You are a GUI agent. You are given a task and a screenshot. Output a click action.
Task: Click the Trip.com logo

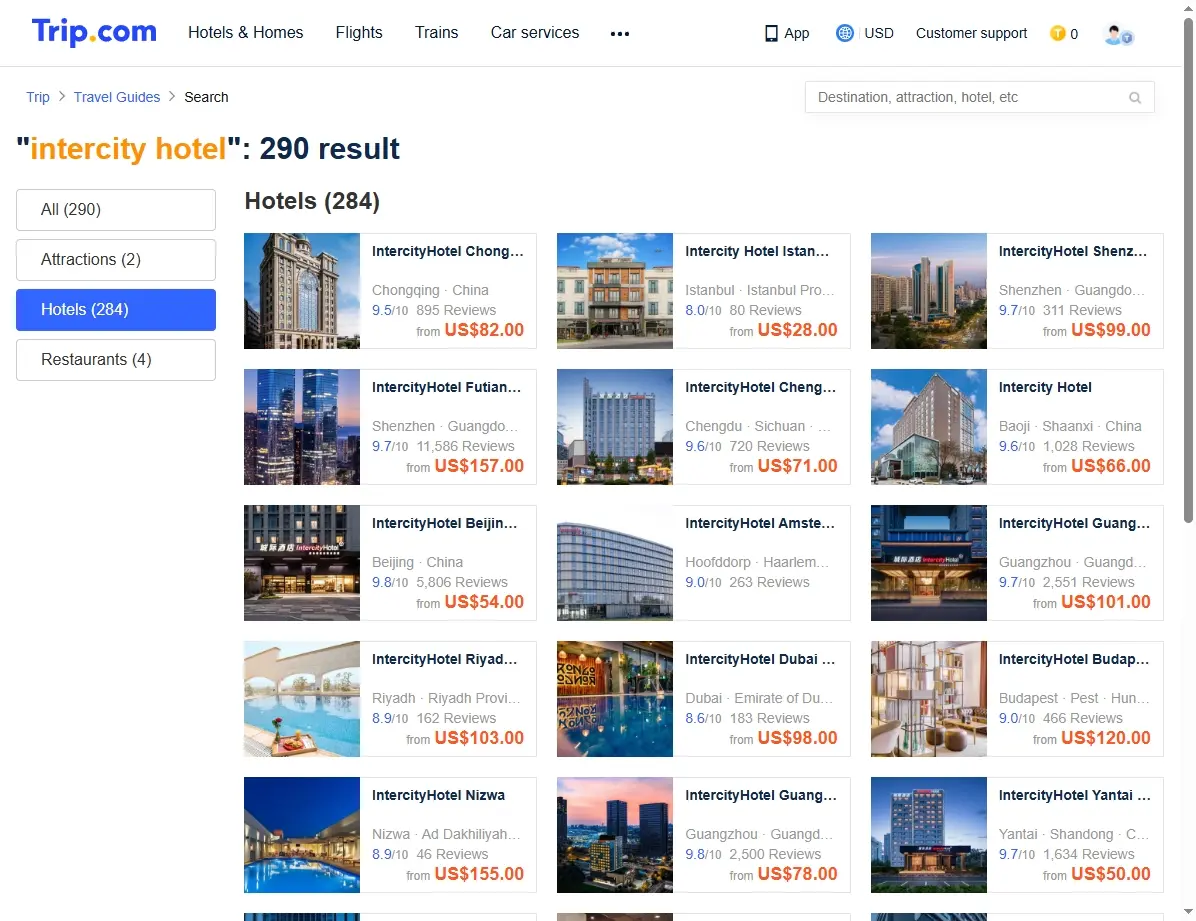[x=94, y=32]
